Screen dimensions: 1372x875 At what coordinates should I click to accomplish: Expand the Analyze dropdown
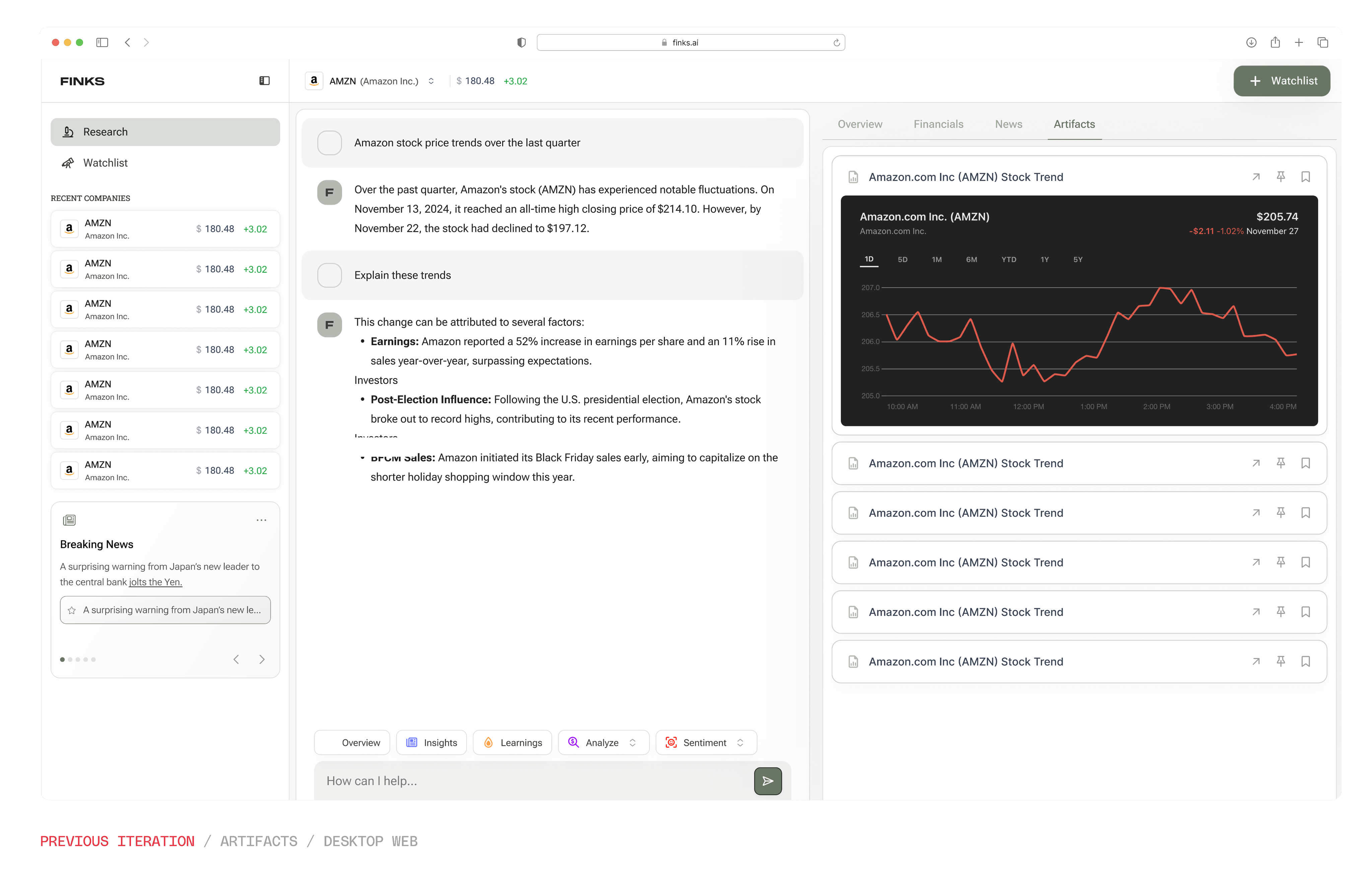603,742
